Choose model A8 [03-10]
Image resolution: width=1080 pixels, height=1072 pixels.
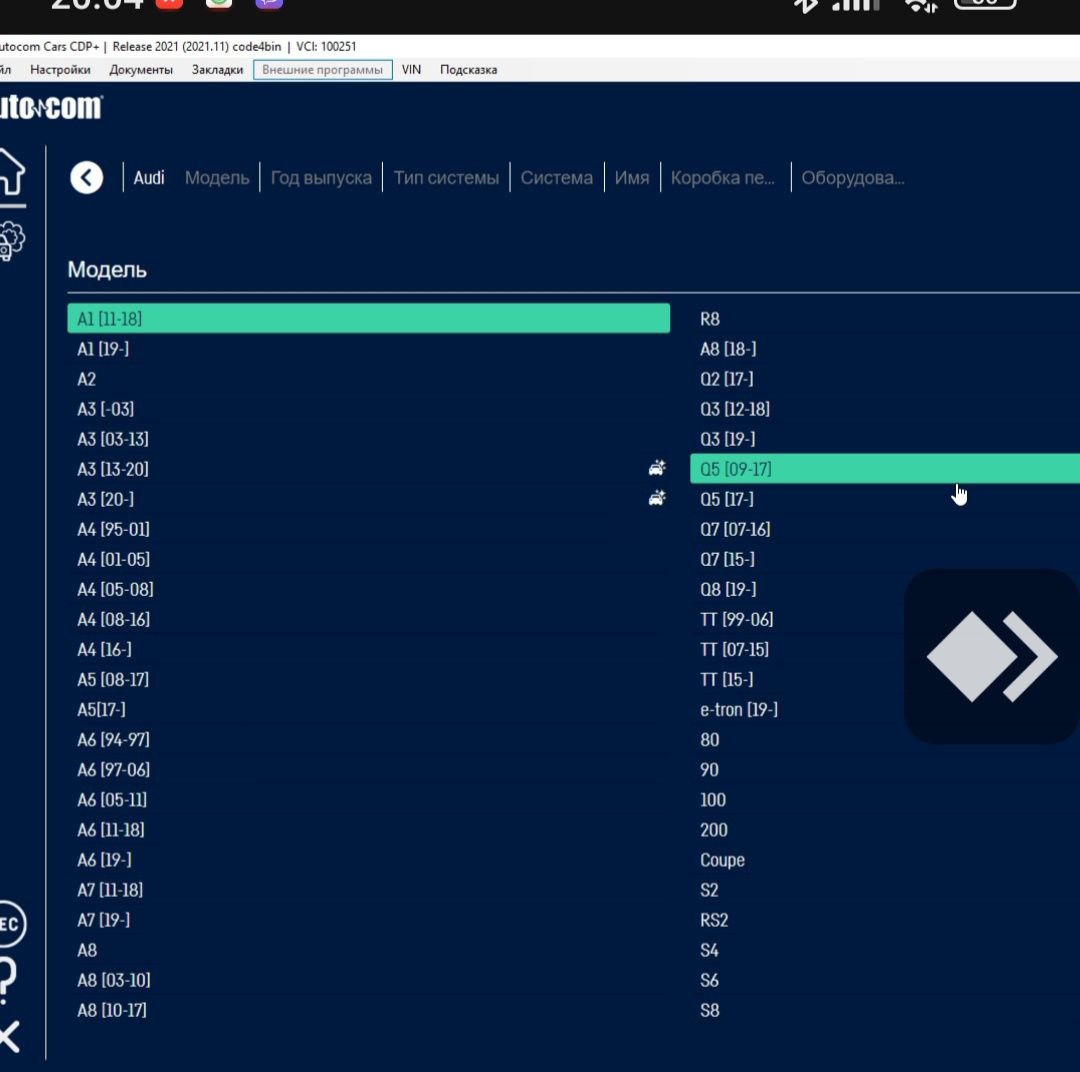[x=368, y=980]
